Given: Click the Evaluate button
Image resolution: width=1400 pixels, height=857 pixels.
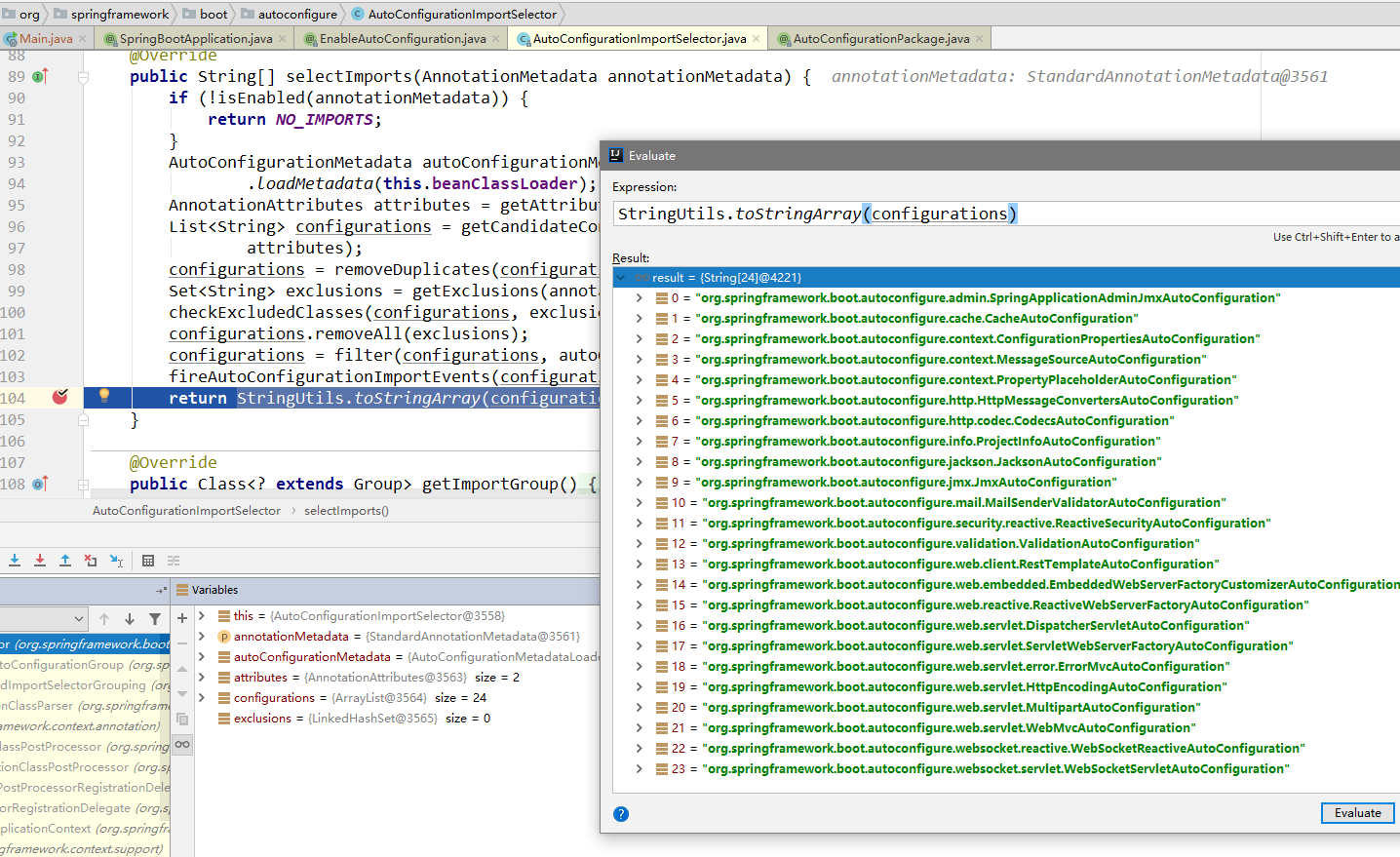Looking at the screenshot, I should [1357, 813].
